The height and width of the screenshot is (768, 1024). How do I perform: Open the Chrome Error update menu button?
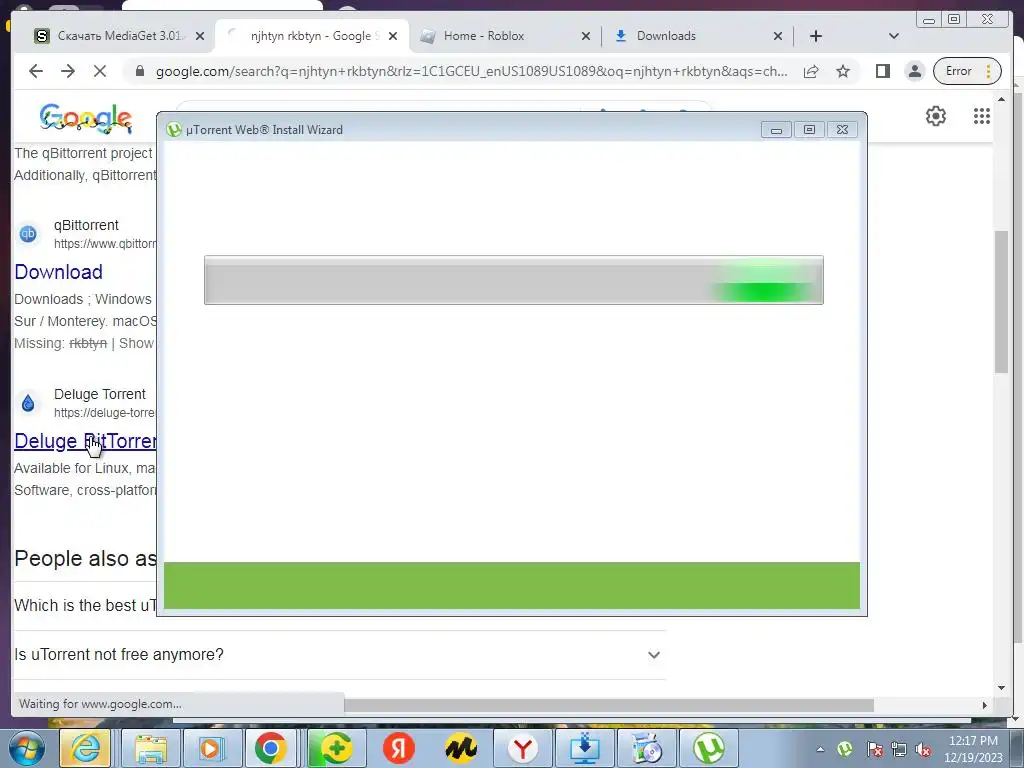967,71
